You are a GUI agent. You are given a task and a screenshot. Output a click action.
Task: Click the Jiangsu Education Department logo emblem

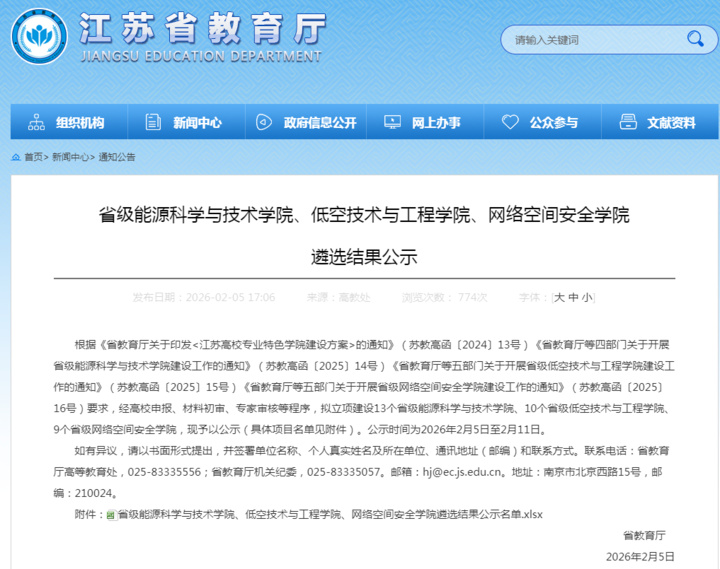pyautogui.click(x=39, y=38)
